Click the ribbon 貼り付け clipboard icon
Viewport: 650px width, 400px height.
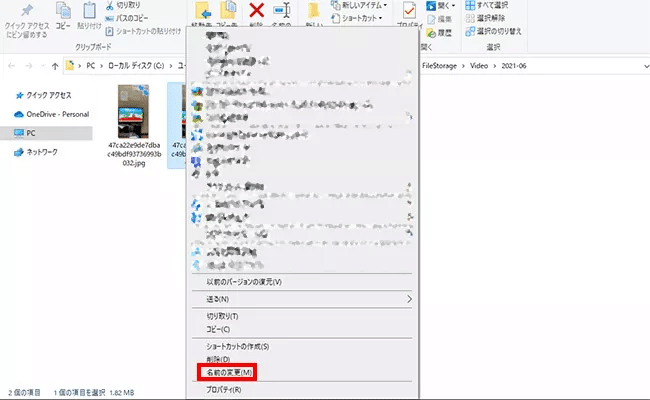tap(89, 11)
